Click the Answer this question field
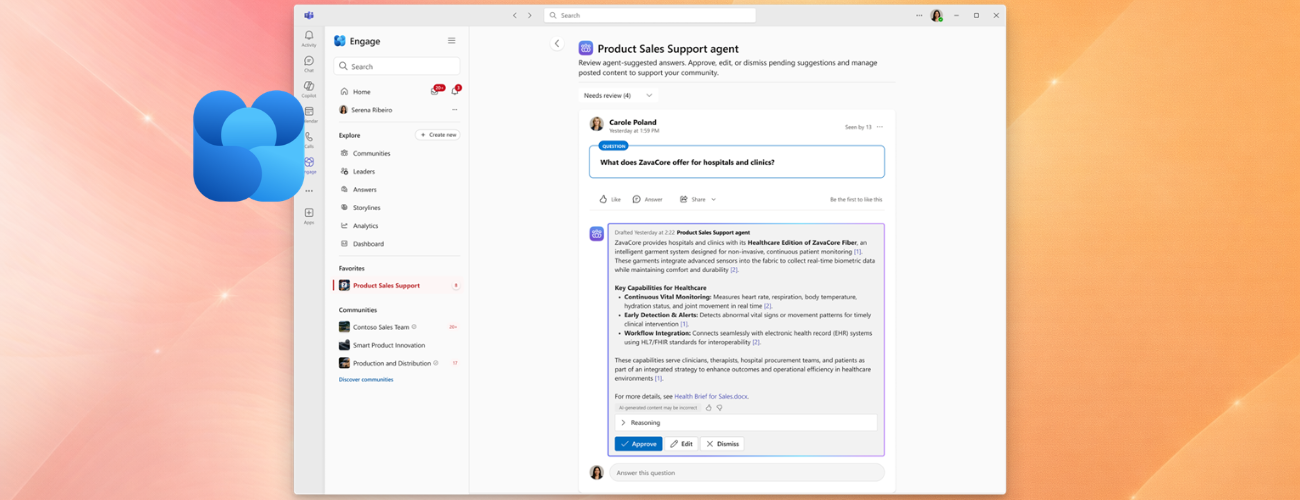 (x=747, y=472)
